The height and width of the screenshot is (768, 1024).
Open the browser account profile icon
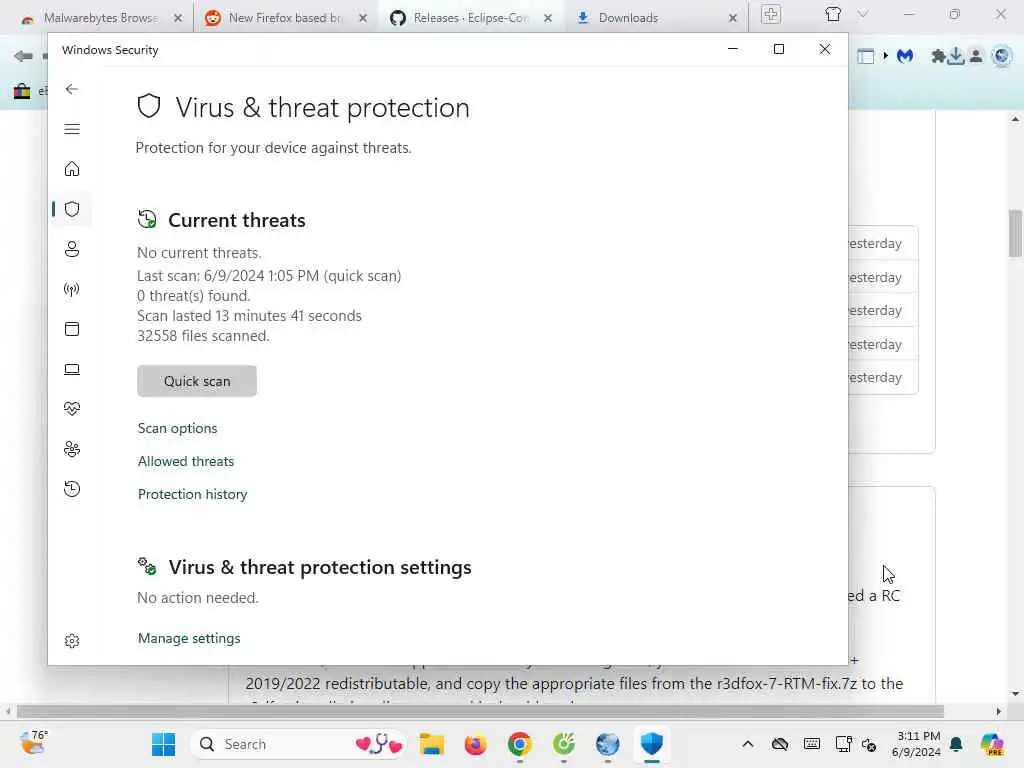(x=976, y=56)
